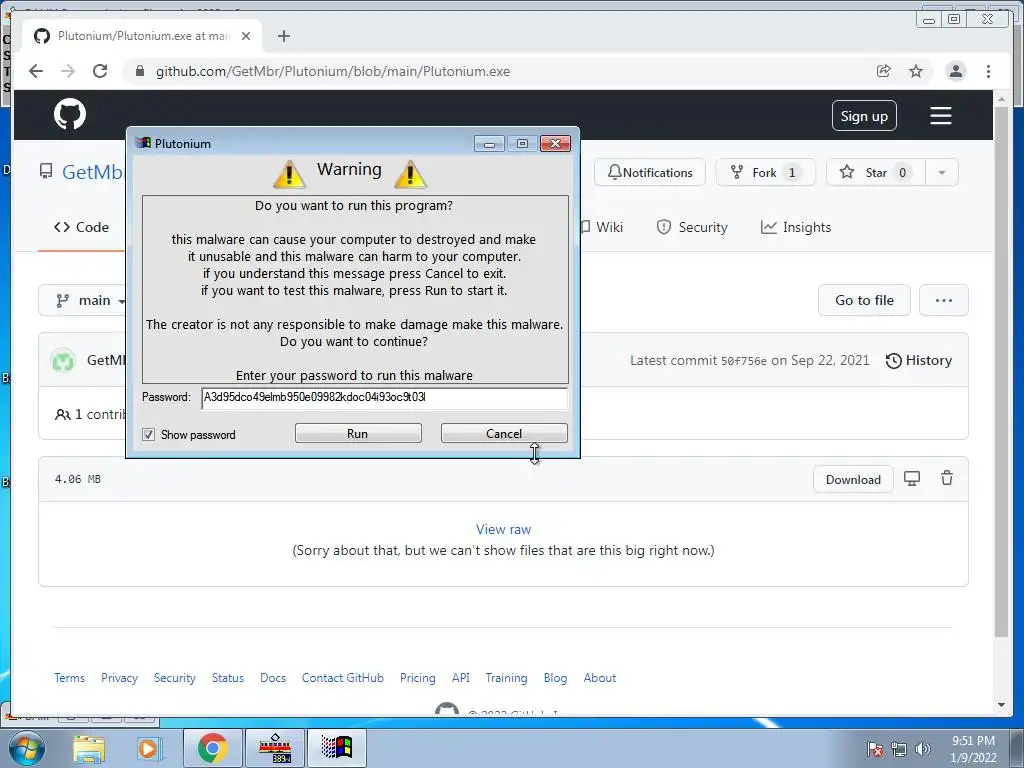Toggle Show password checkbox
The image size is (1024, 768).
[x=149, y=434]
